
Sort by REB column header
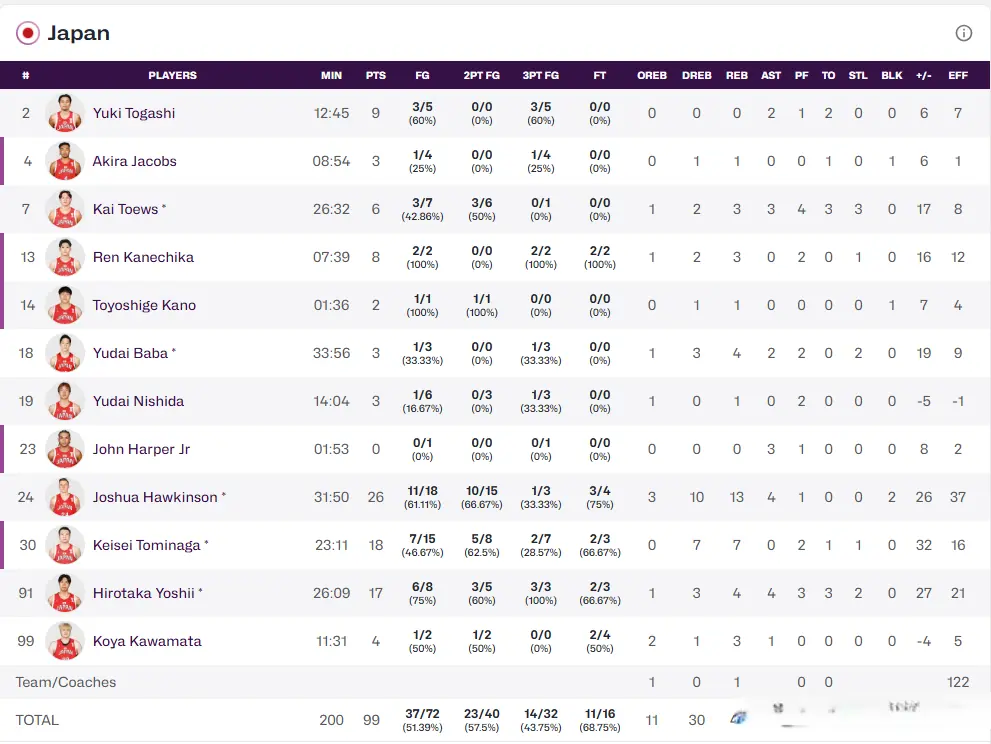[736, 75]
